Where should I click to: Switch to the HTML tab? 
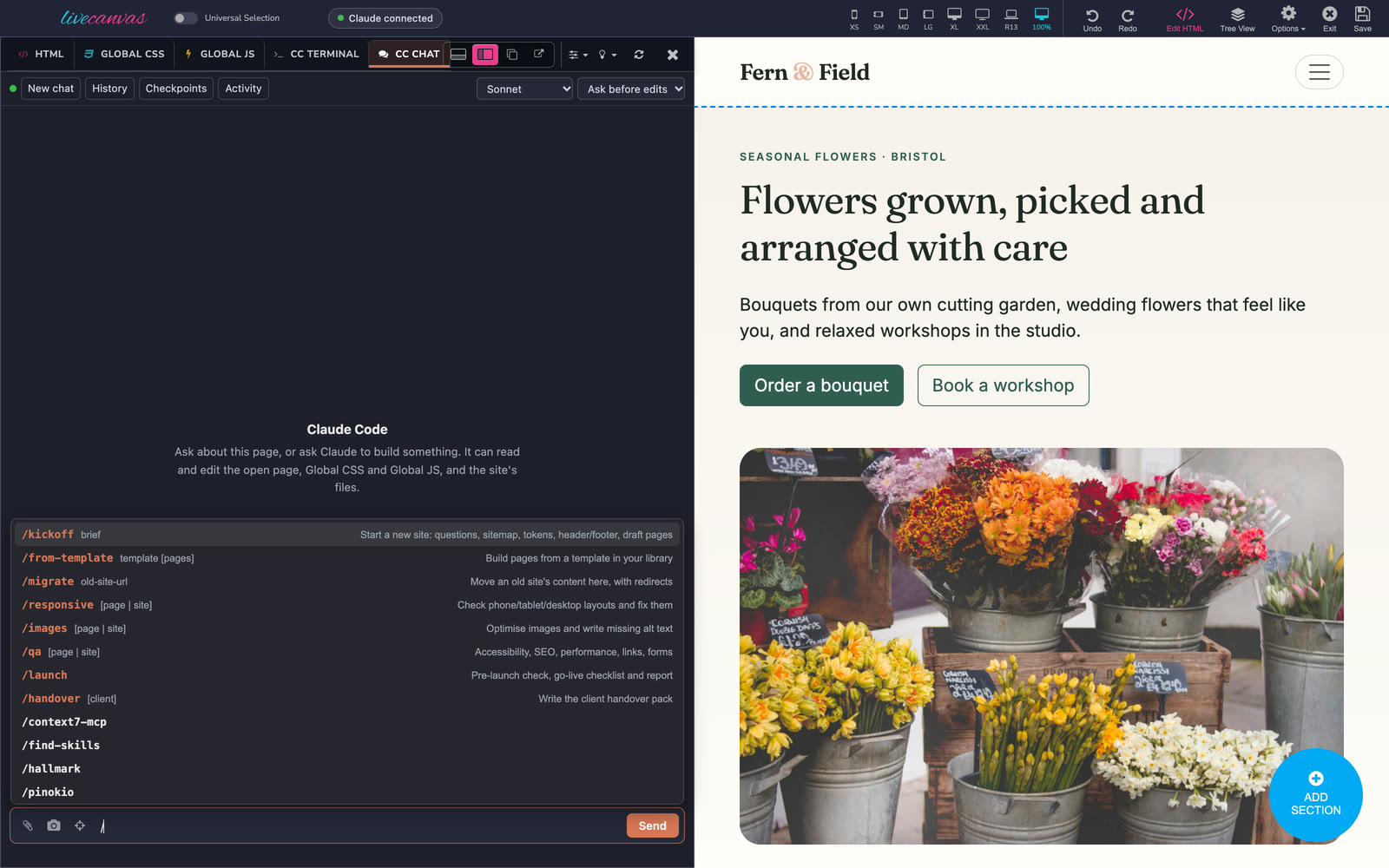click(x=41, y=54)
